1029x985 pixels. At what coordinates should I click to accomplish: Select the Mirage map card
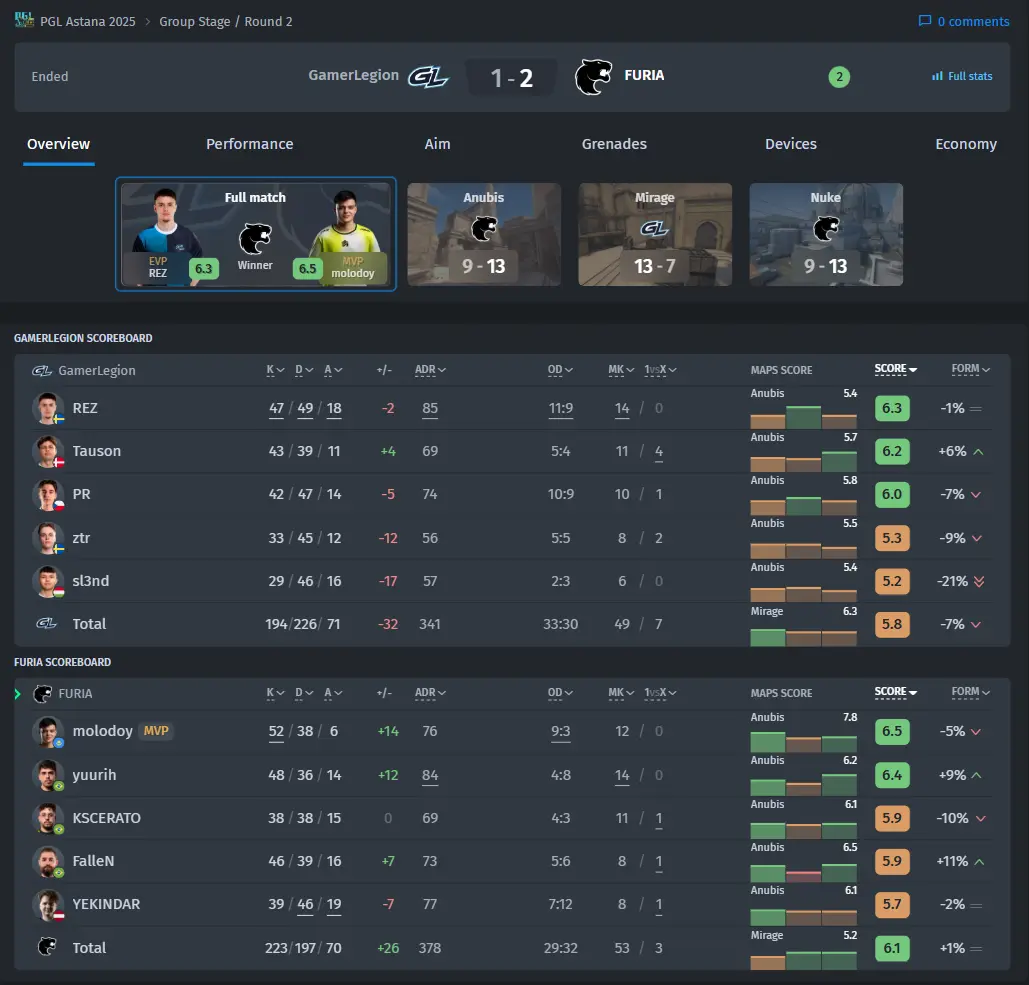tap(654, 234)
